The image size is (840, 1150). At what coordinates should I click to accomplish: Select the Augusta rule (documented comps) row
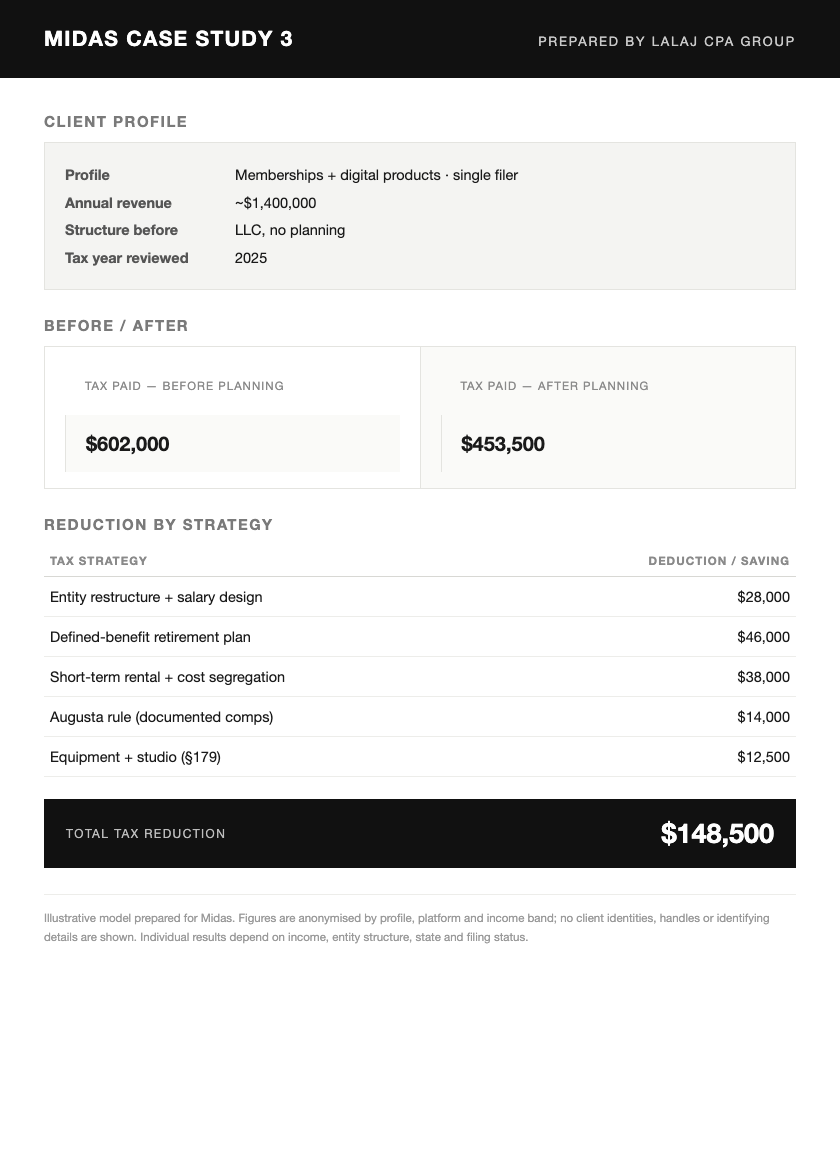click(x=420, y=717)
